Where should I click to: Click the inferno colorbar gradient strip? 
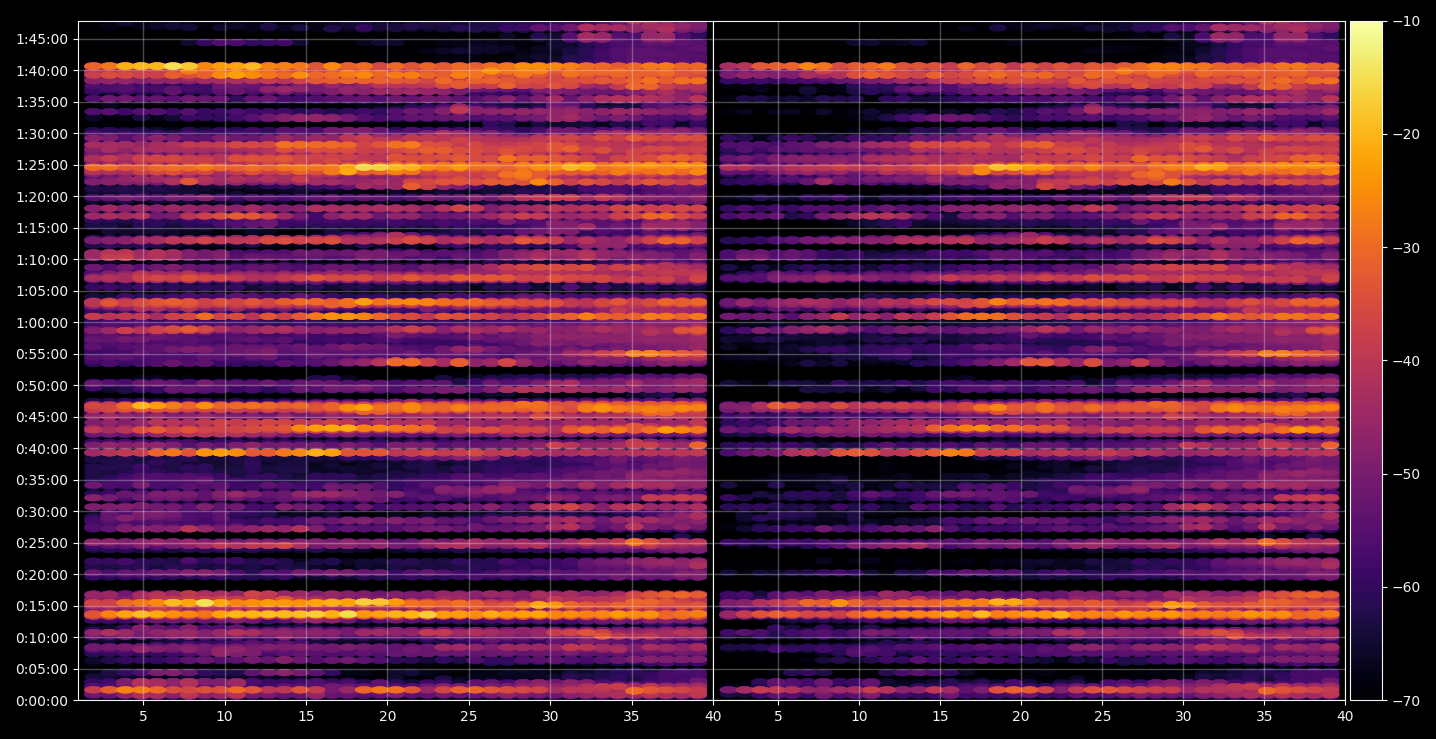[1367, 361]
